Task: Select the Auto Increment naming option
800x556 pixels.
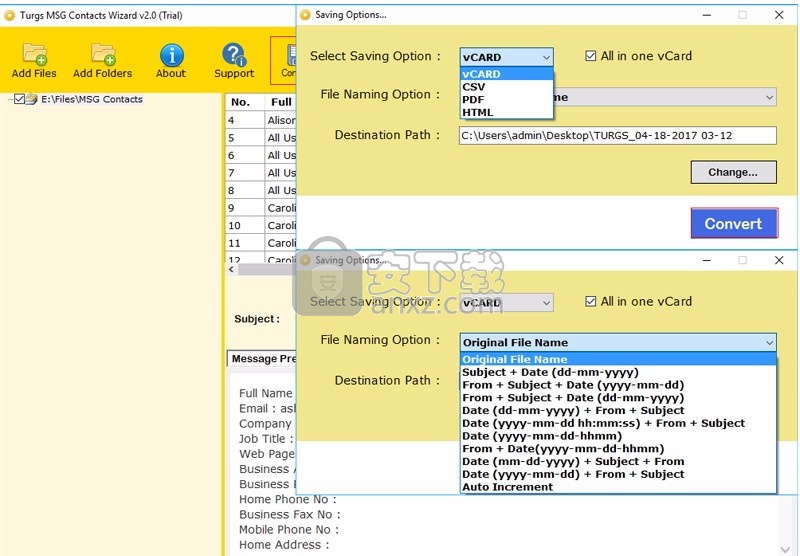Action: 618,487
